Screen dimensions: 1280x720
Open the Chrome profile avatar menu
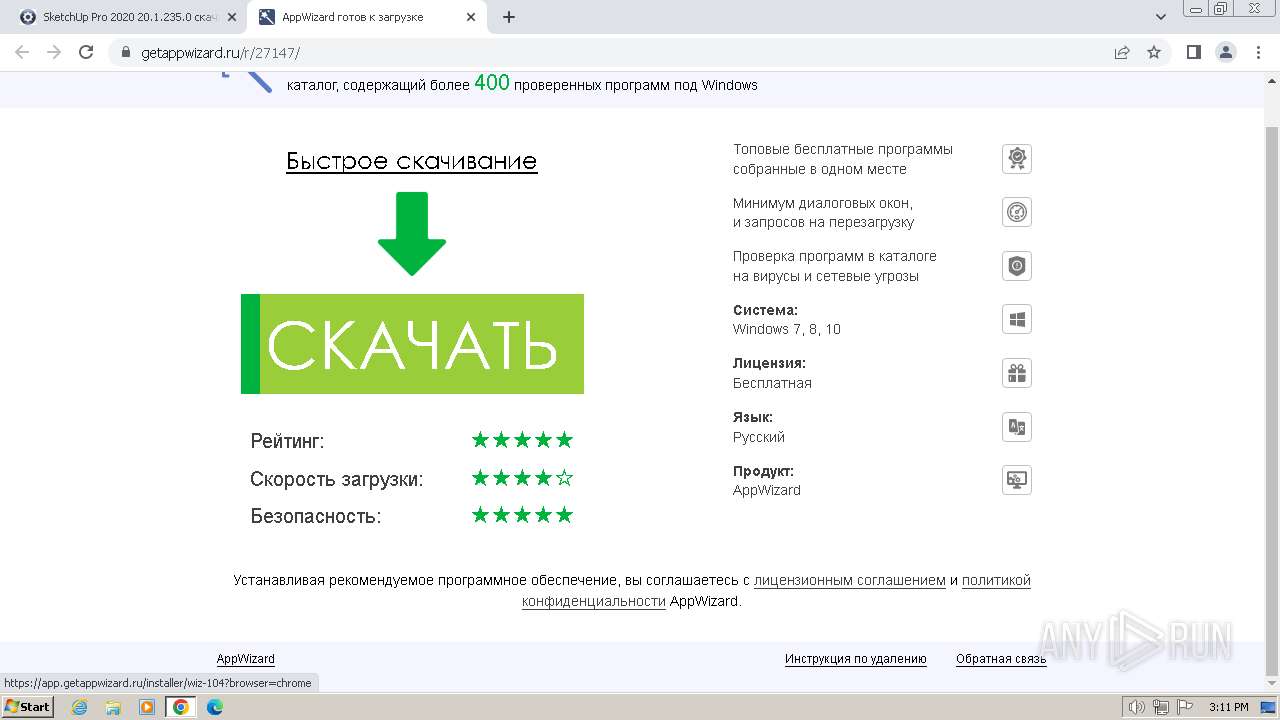[x=1225, y=53]
